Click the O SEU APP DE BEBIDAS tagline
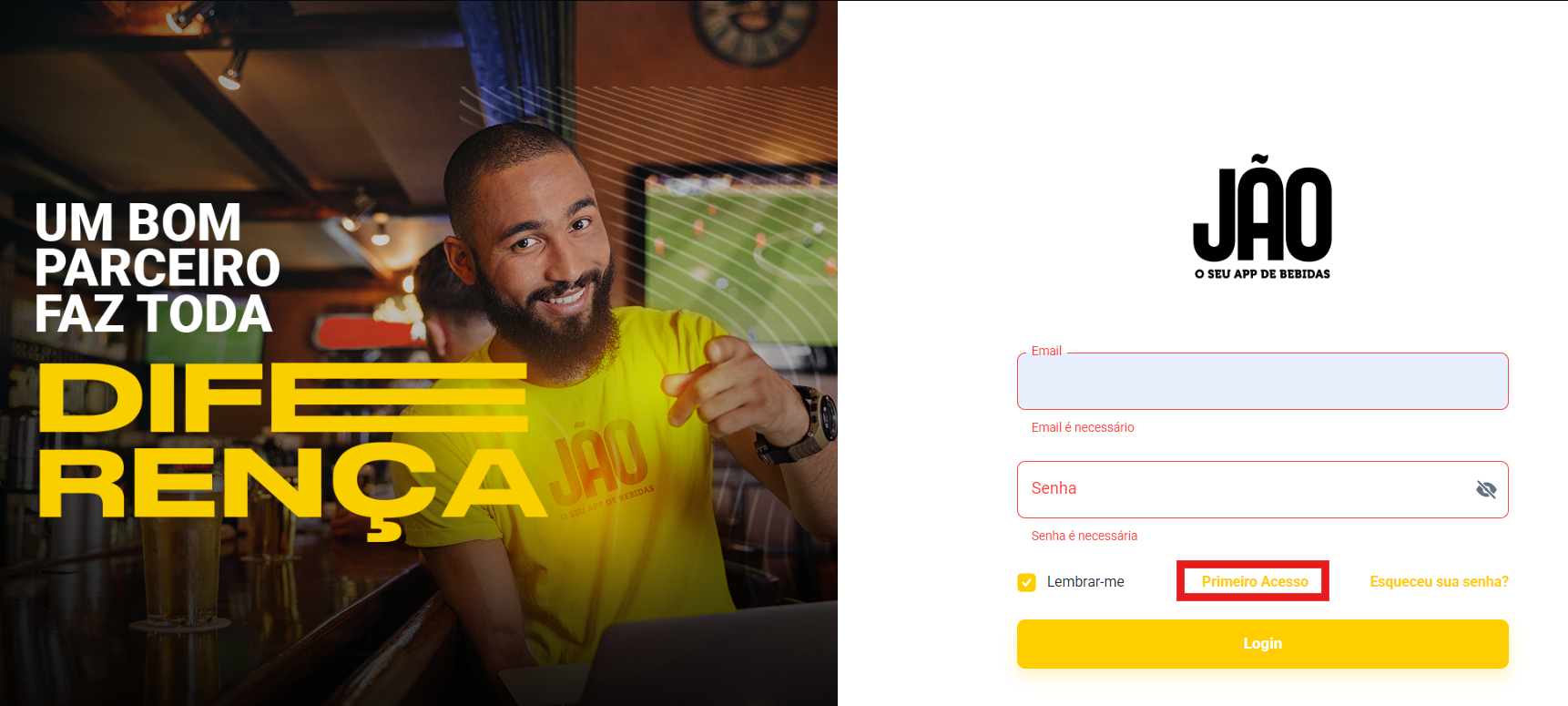 pyautogui.click(x=1262, y=274)
